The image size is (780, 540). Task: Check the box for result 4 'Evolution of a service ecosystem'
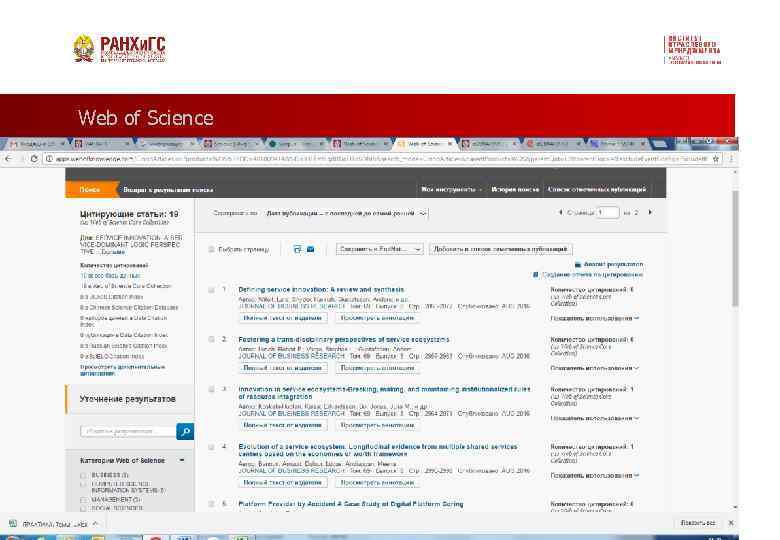211,447
